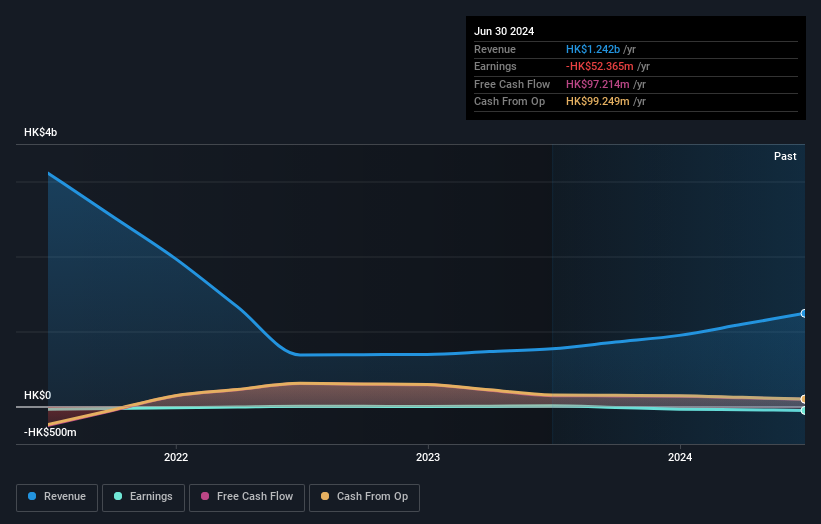Toggle the Cash From Op legend button
821x524 pixels.
(364, 497)
